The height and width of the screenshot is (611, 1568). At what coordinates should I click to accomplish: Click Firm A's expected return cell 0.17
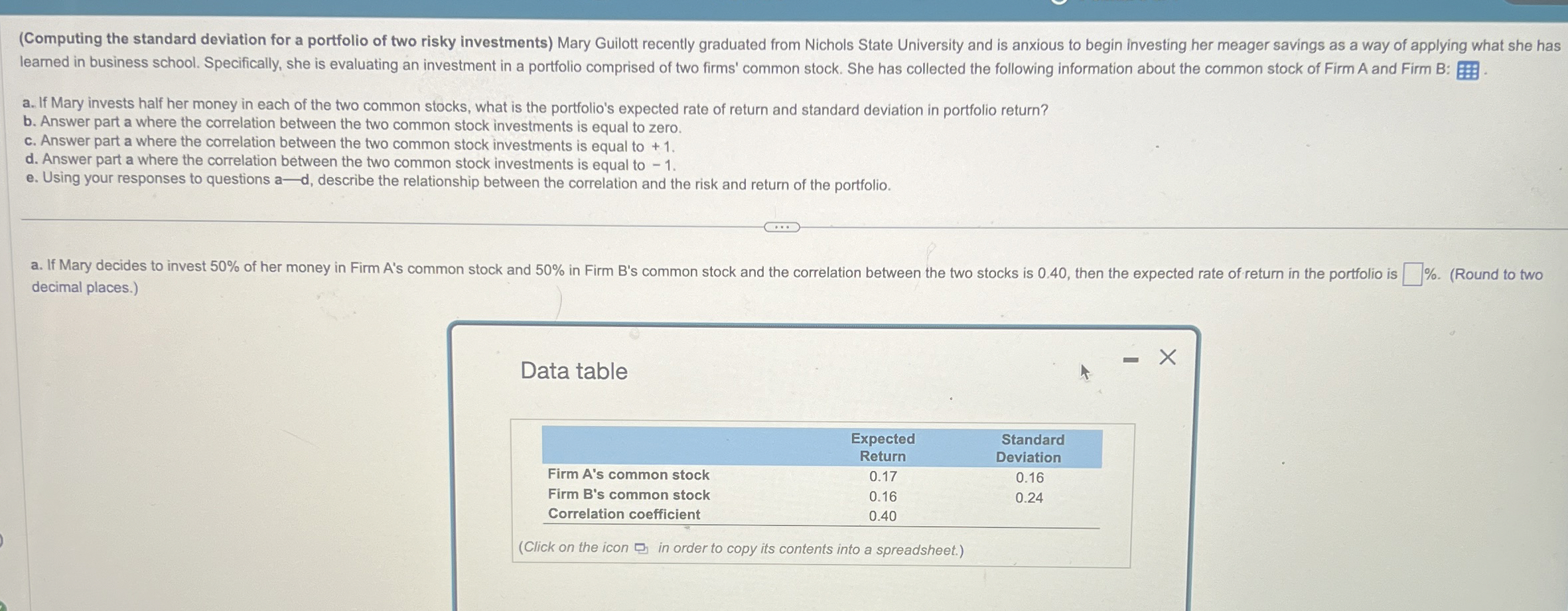[883, 475]
